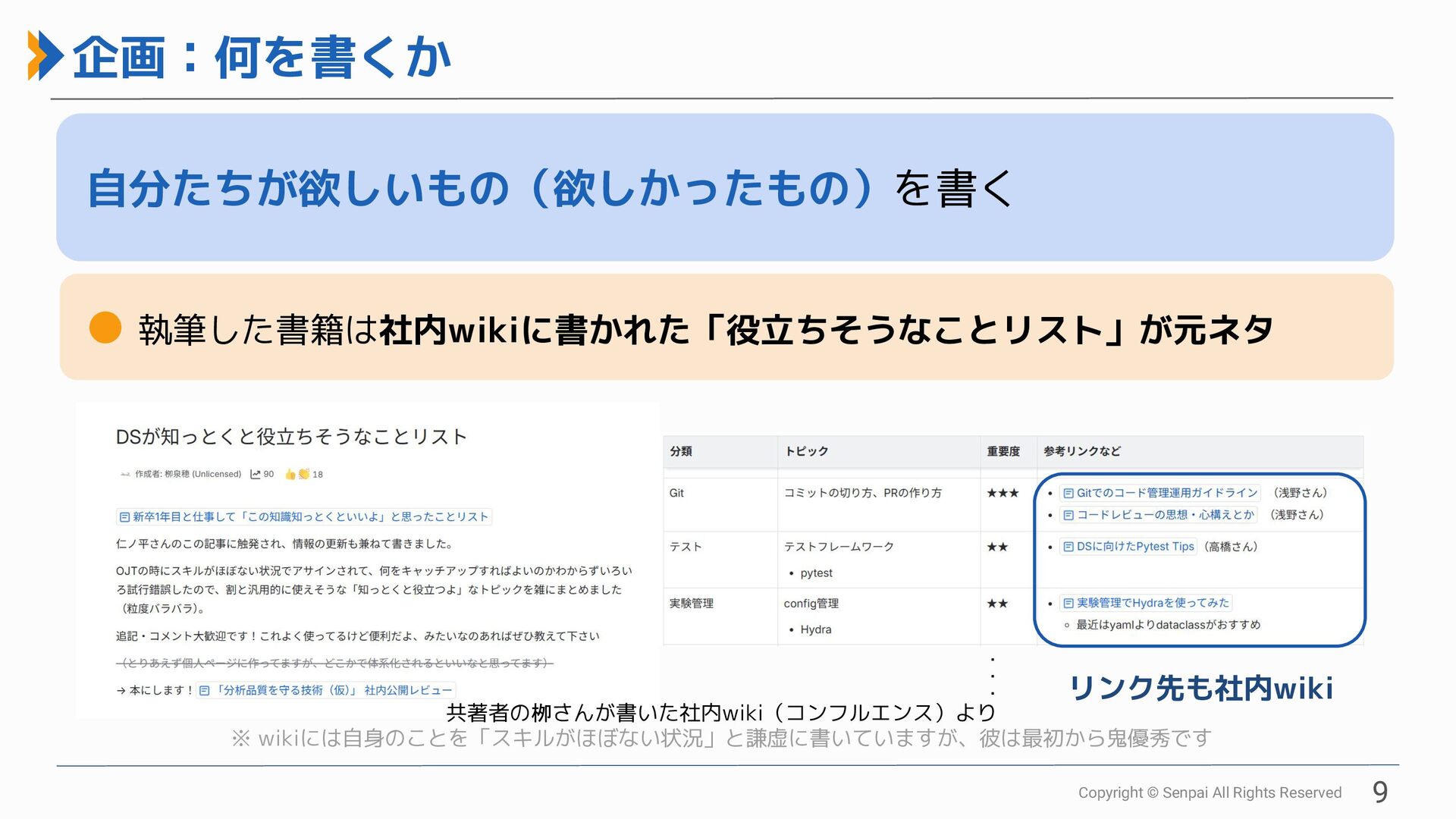Click the clapping hands reaction emoji
This screenshot has height=819, width=1456.
(304, 474)
